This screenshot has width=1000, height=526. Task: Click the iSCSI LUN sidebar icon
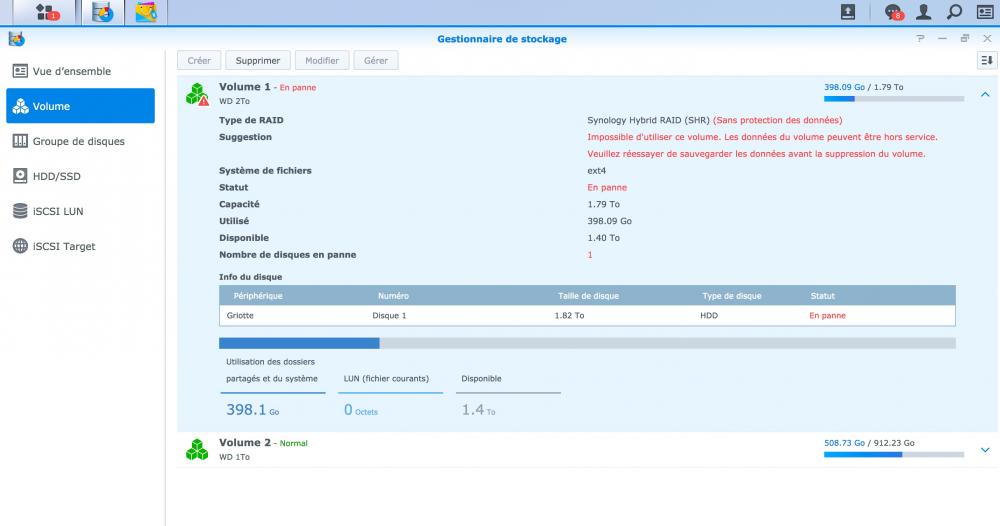(20, 211)
